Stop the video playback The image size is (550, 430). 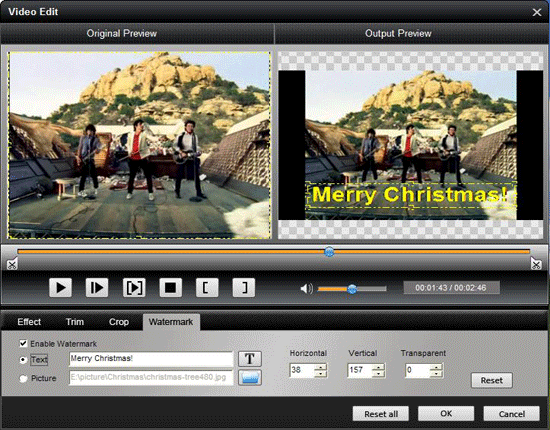pyautogui.click(x=170, y=288)
